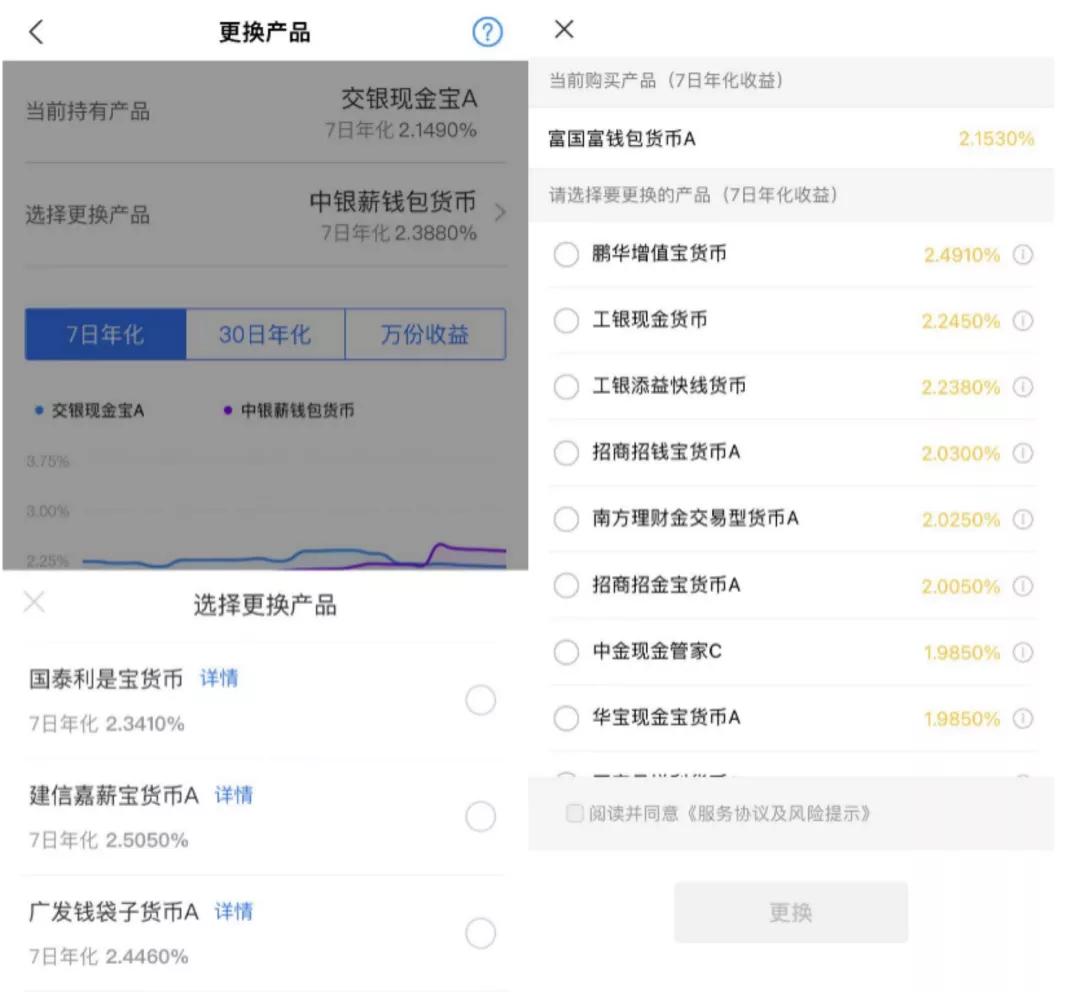This screenshot has width=1080, height=992.
Task: Open 详情 link for 广发钱袋子货币A
Action: click(x=232, y=911)
